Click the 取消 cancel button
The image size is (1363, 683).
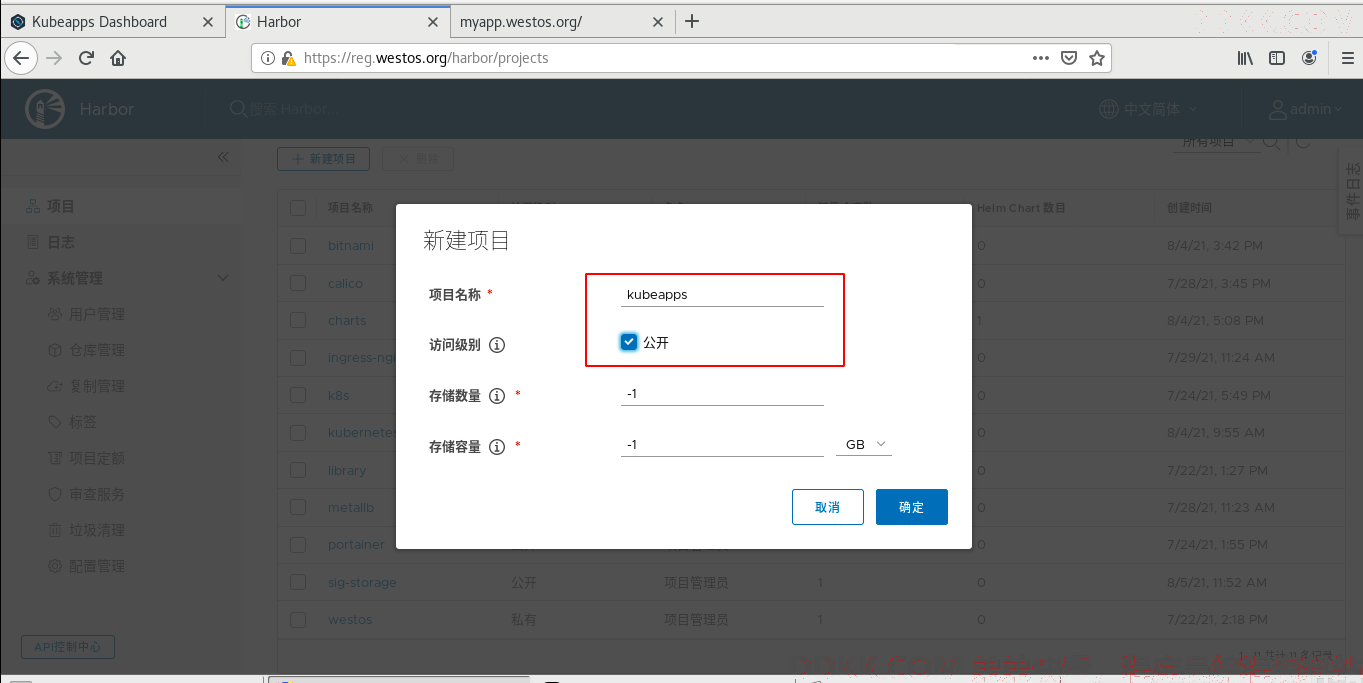[828, 507]
